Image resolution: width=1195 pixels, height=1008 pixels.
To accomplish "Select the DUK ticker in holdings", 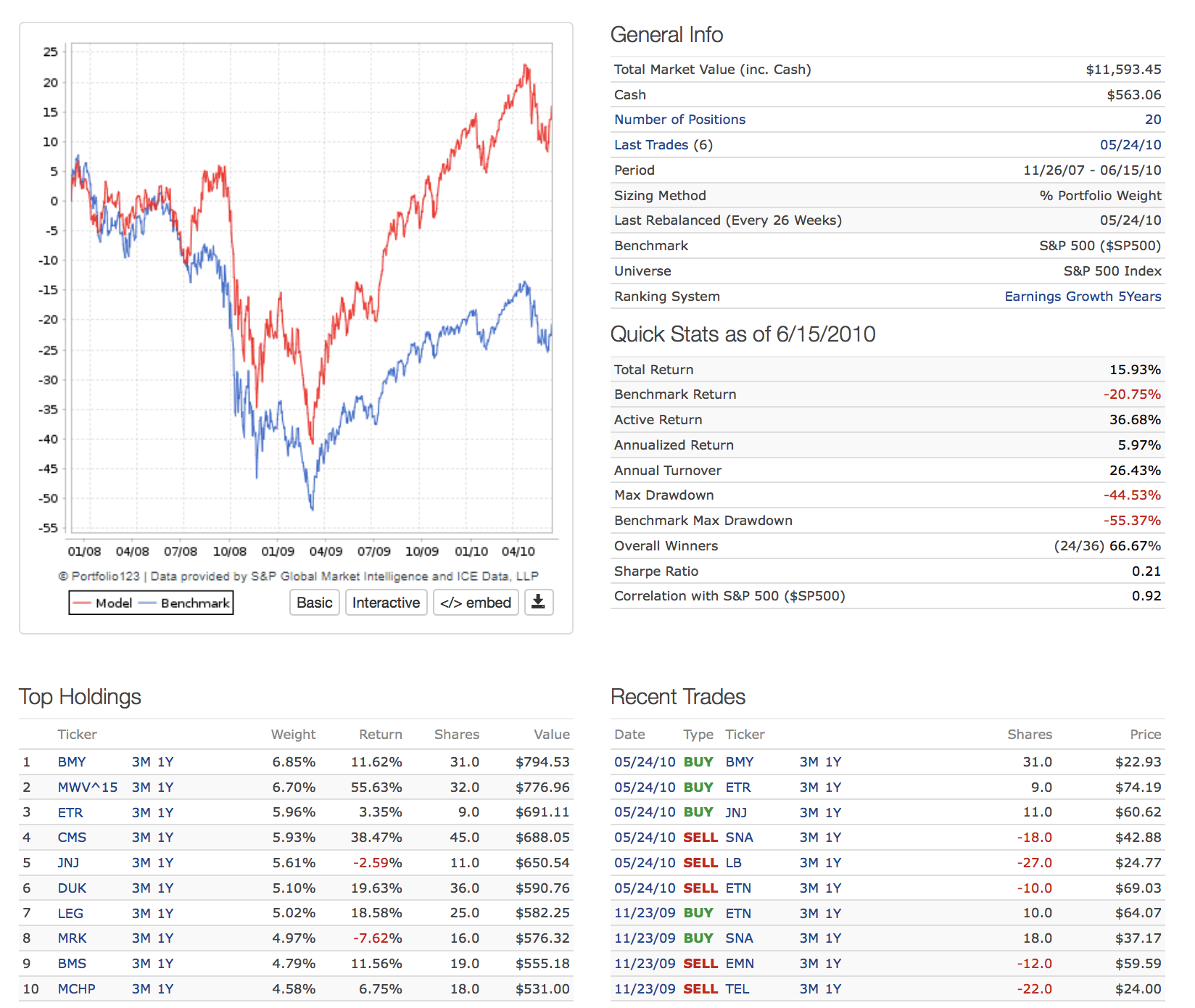I will tap(72, 888).
